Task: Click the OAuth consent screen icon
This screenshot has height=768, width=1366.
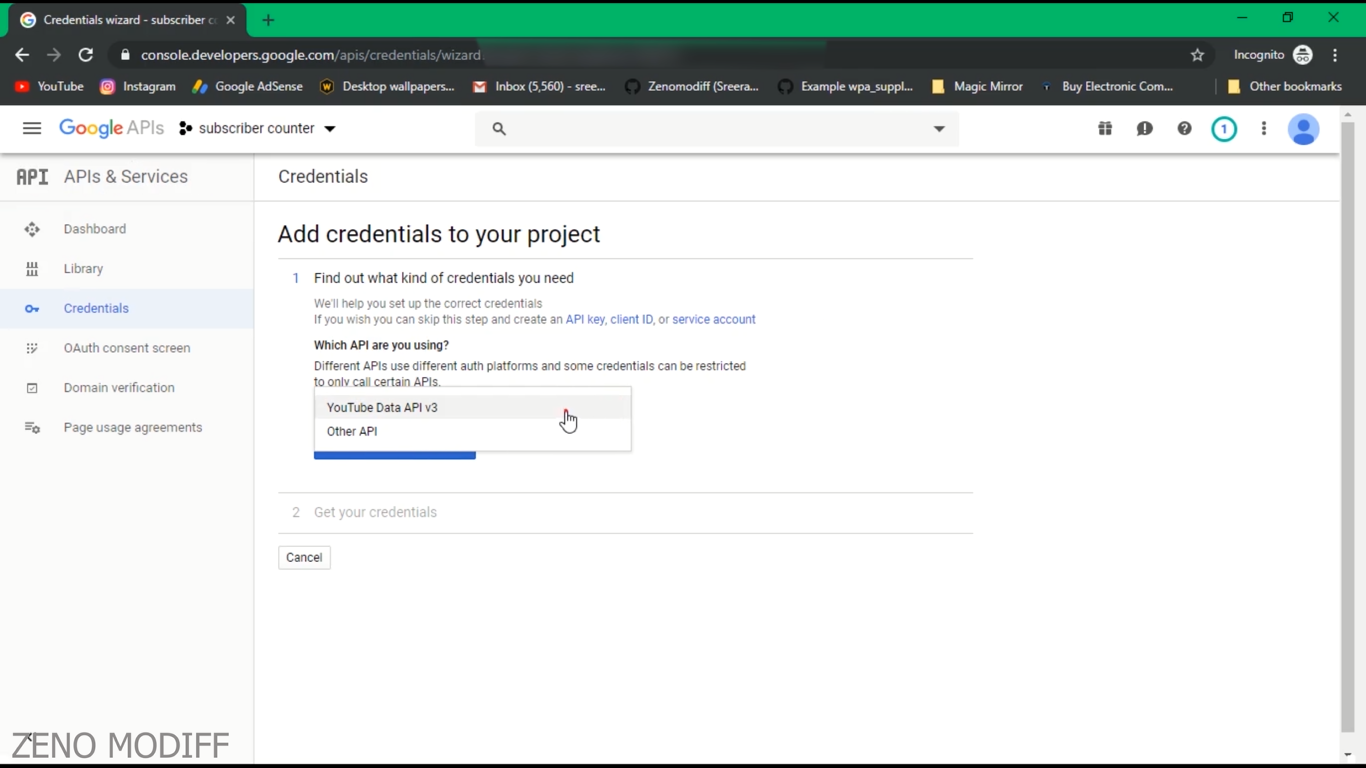Action: [32, 348]
